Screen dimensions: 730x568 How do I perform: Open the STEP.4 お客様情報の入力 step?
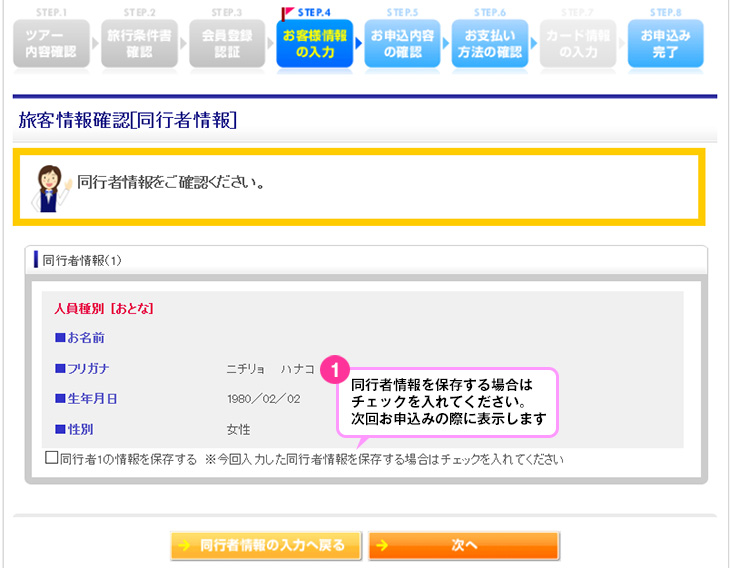coord(314,44)
